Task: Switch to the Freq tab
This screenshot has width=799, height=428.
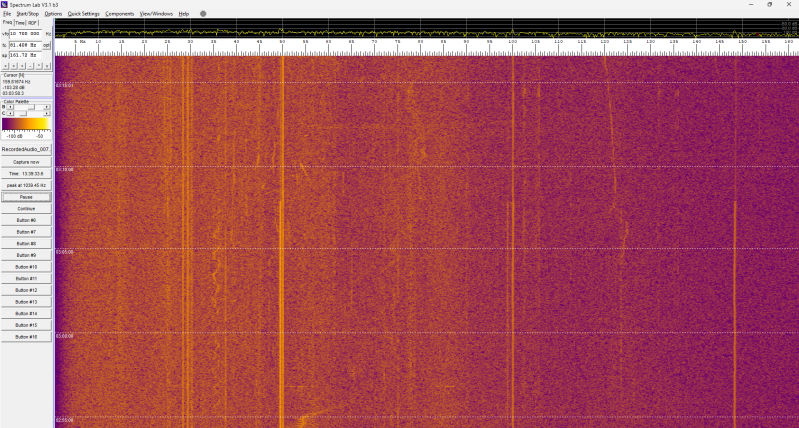Action: [7, 22]
